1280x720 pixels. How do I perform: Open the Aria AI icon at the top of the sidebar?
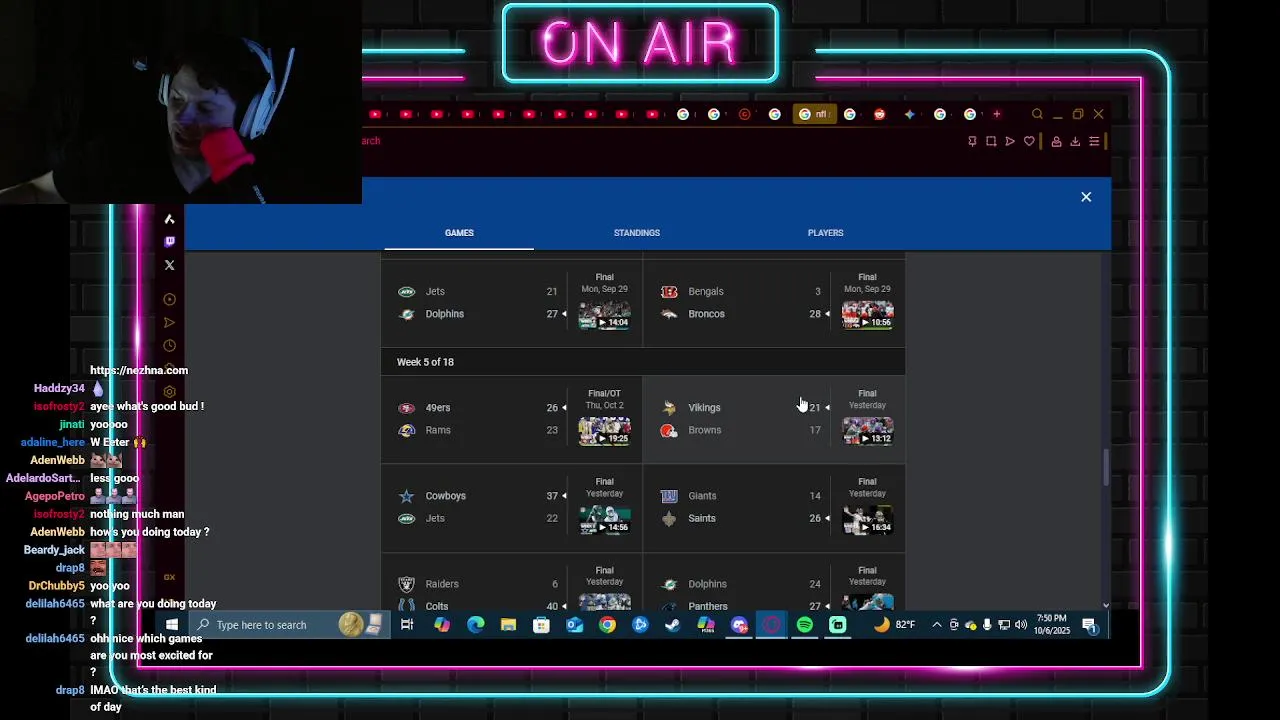169,219
